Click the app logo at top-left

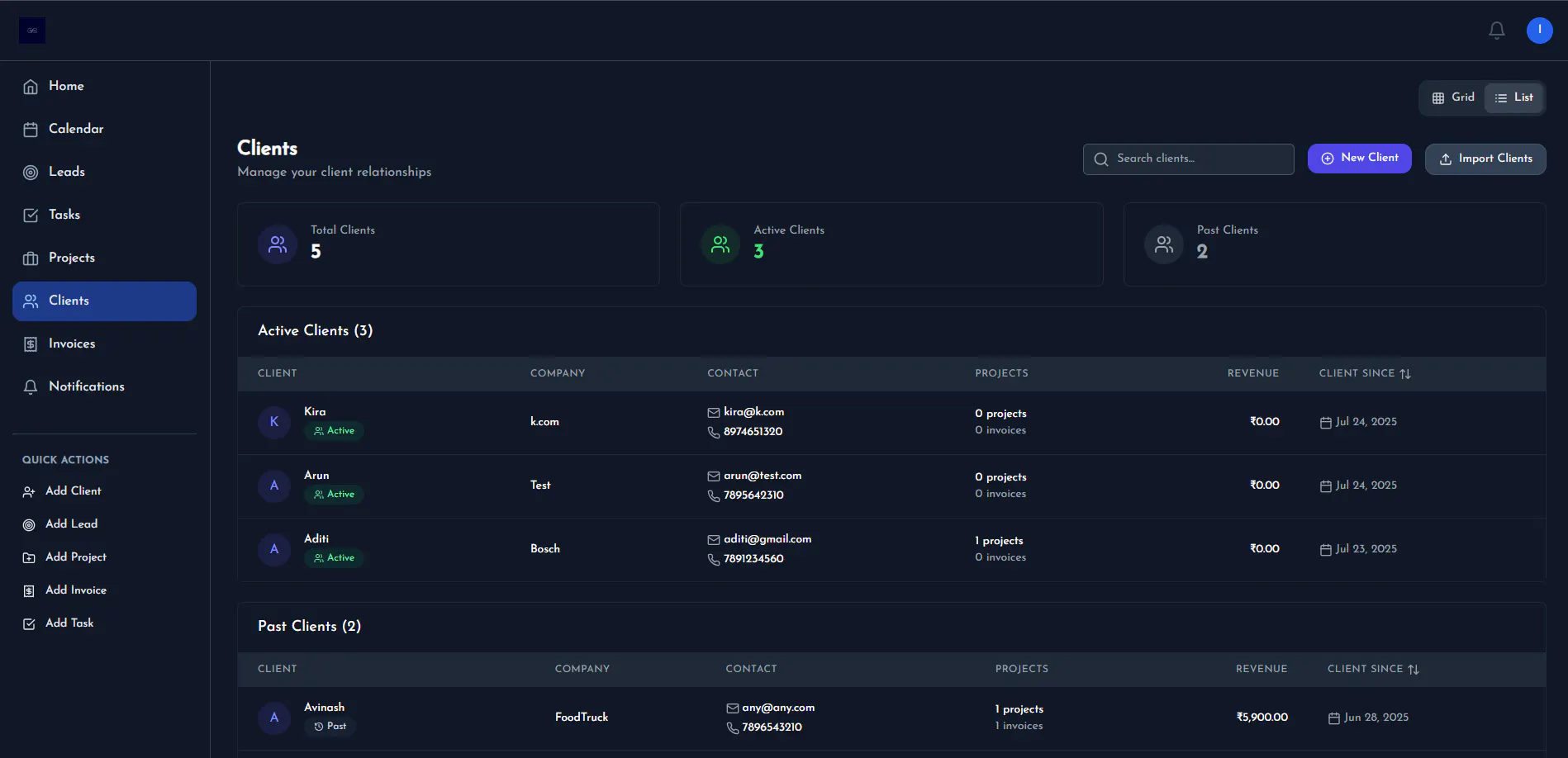point(32,31)
